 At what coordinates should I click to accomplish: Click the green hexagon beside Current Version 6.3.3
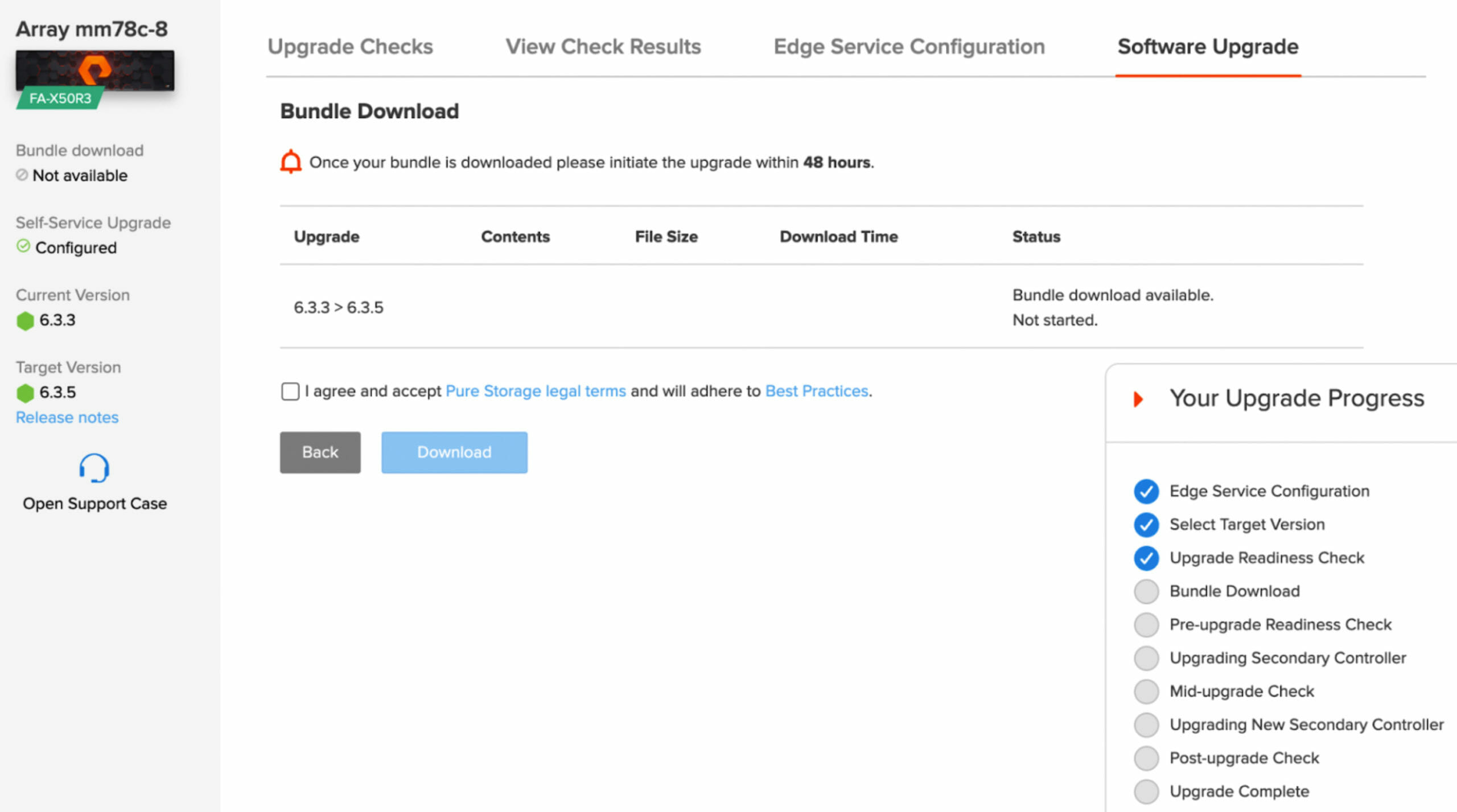(25, 320)
